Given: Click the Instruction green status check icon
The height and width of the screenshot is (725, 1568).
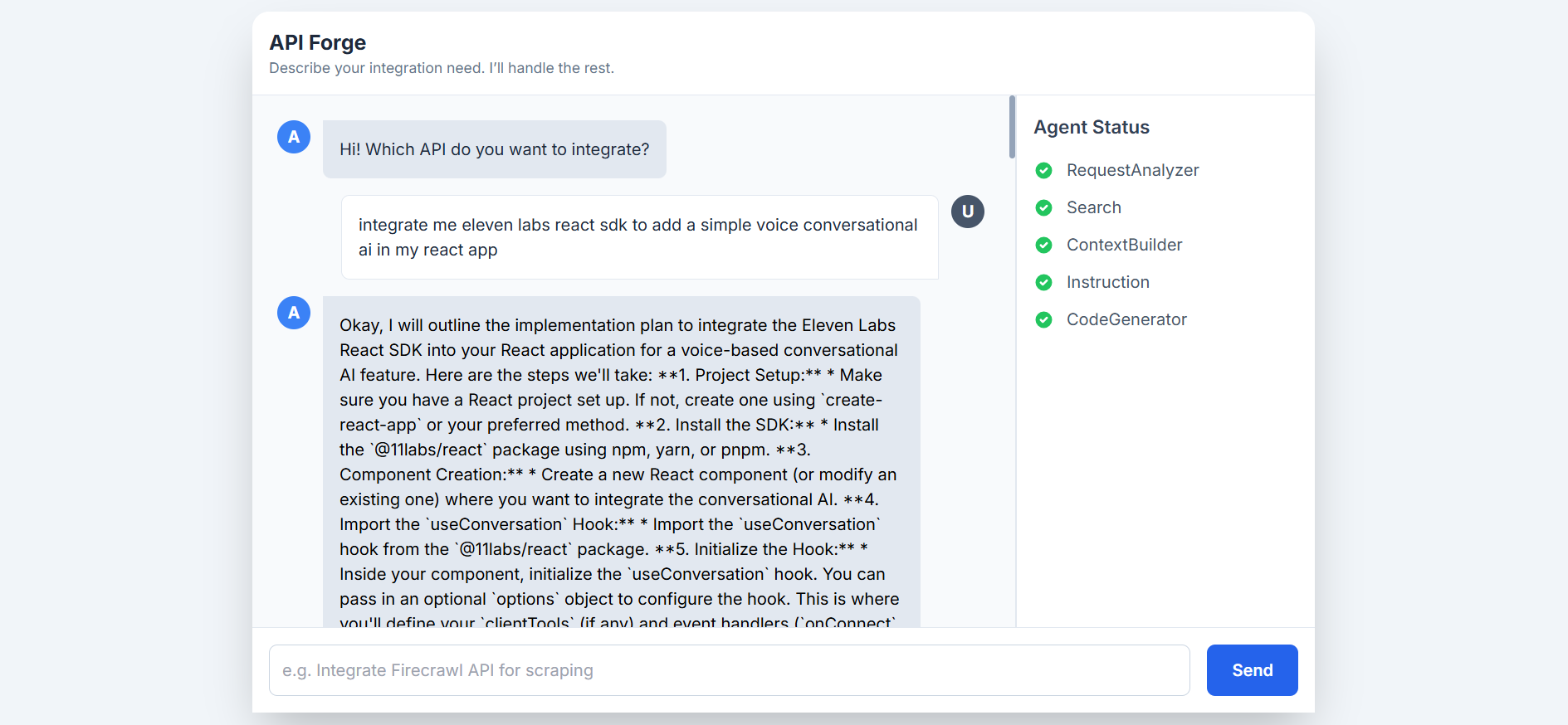Looking at the screenshot, I should point(1043,283).
